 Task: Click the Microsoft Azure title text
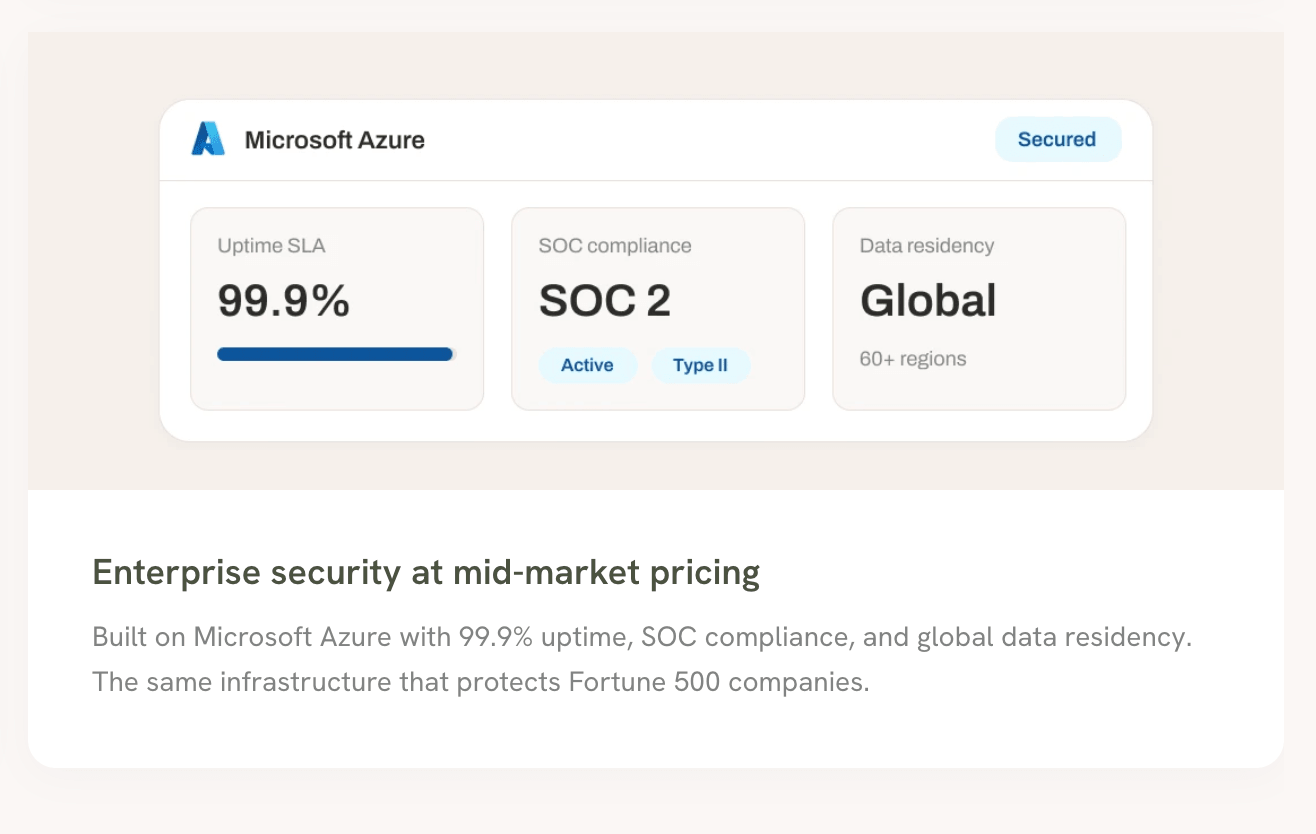coord(335,140)
